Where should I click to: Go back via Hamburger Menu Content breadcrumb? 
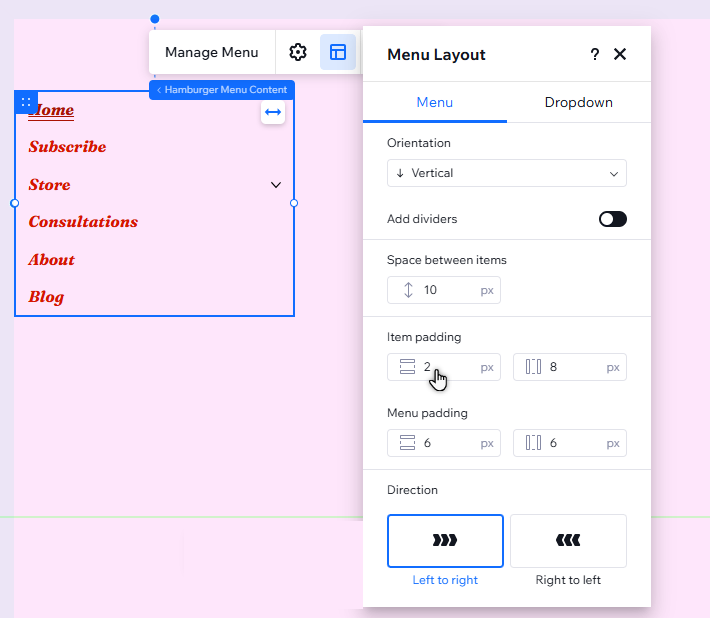pos(222,90)
